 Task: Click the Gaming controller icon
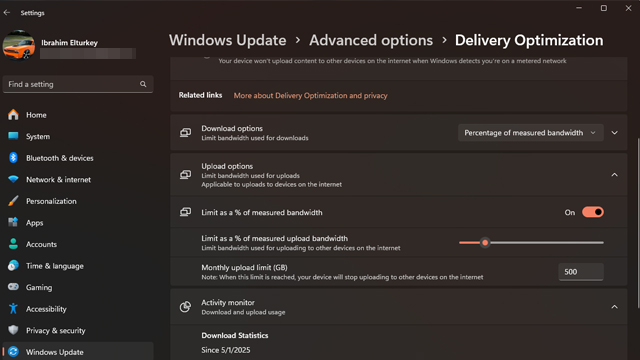[x=13, y=287]
